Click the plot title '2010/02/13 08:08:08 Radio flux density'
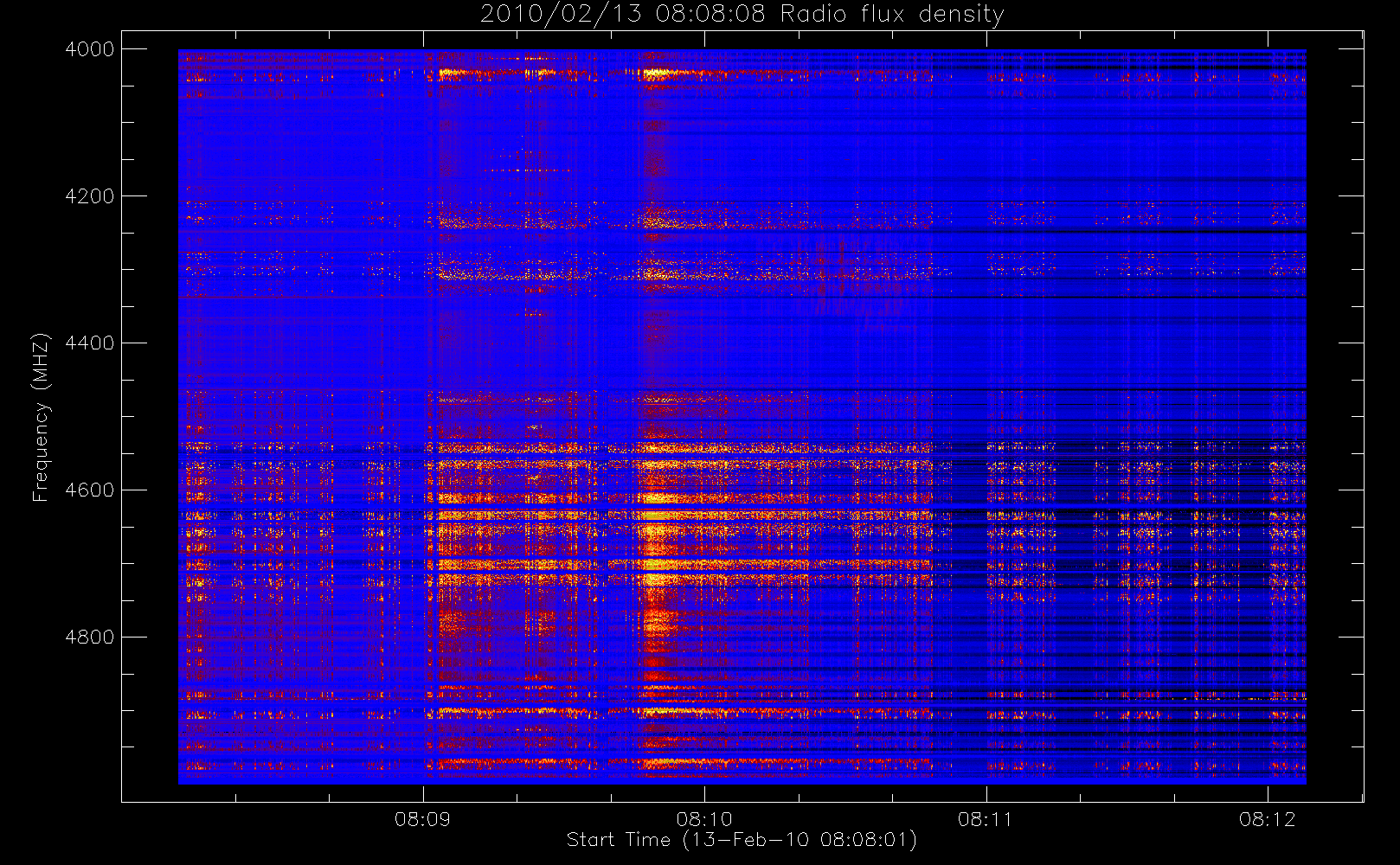Screen dimensions: 1400x865 point(742,15)
